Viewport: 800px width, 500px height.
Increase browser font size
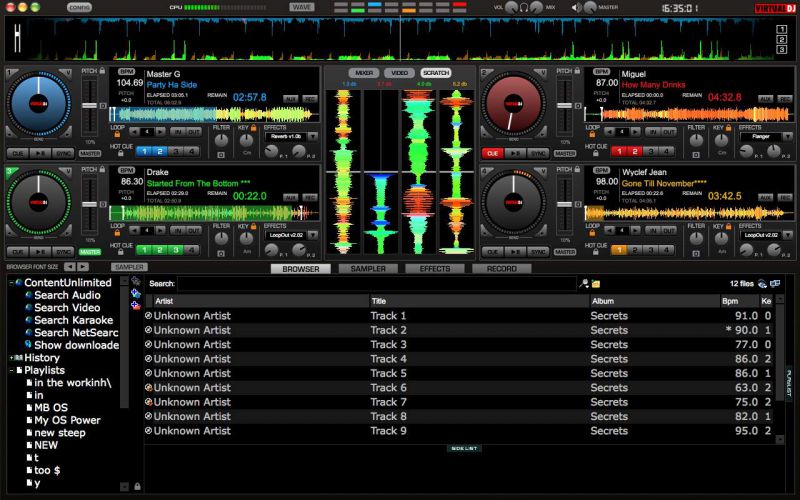click(82, 267)
